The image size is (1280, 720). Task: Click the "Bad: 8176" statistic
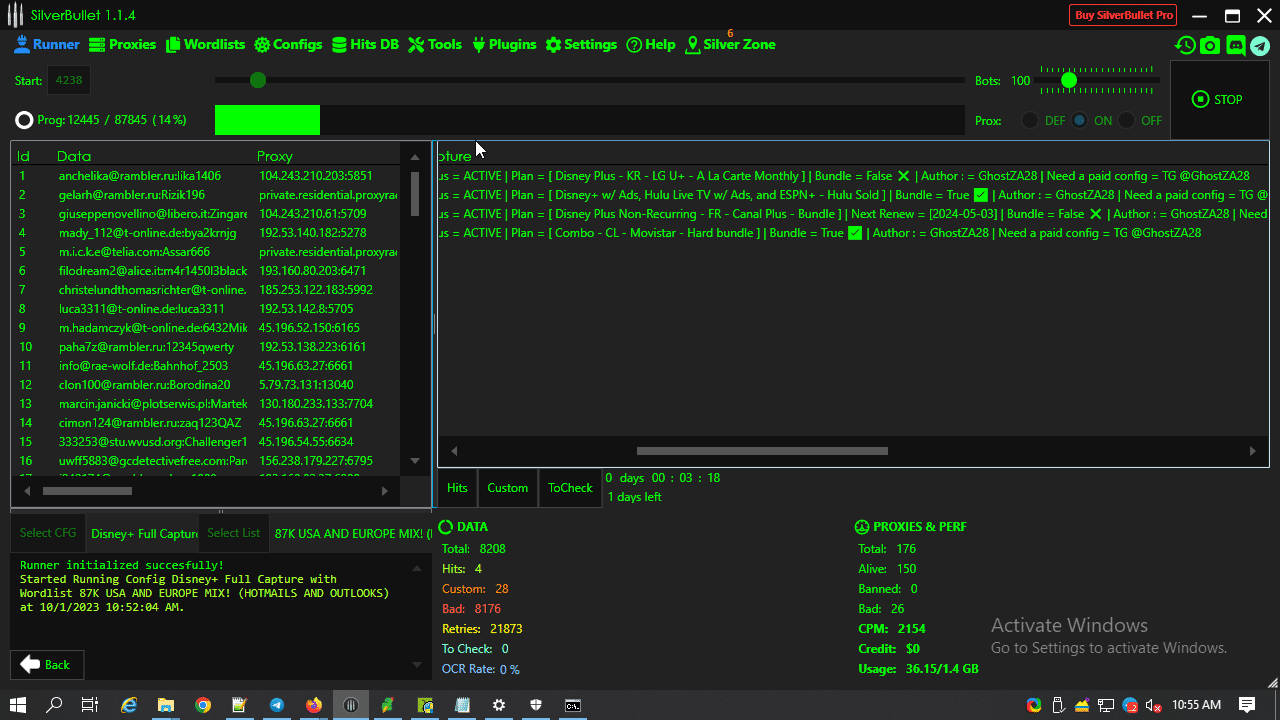[471, 609]
